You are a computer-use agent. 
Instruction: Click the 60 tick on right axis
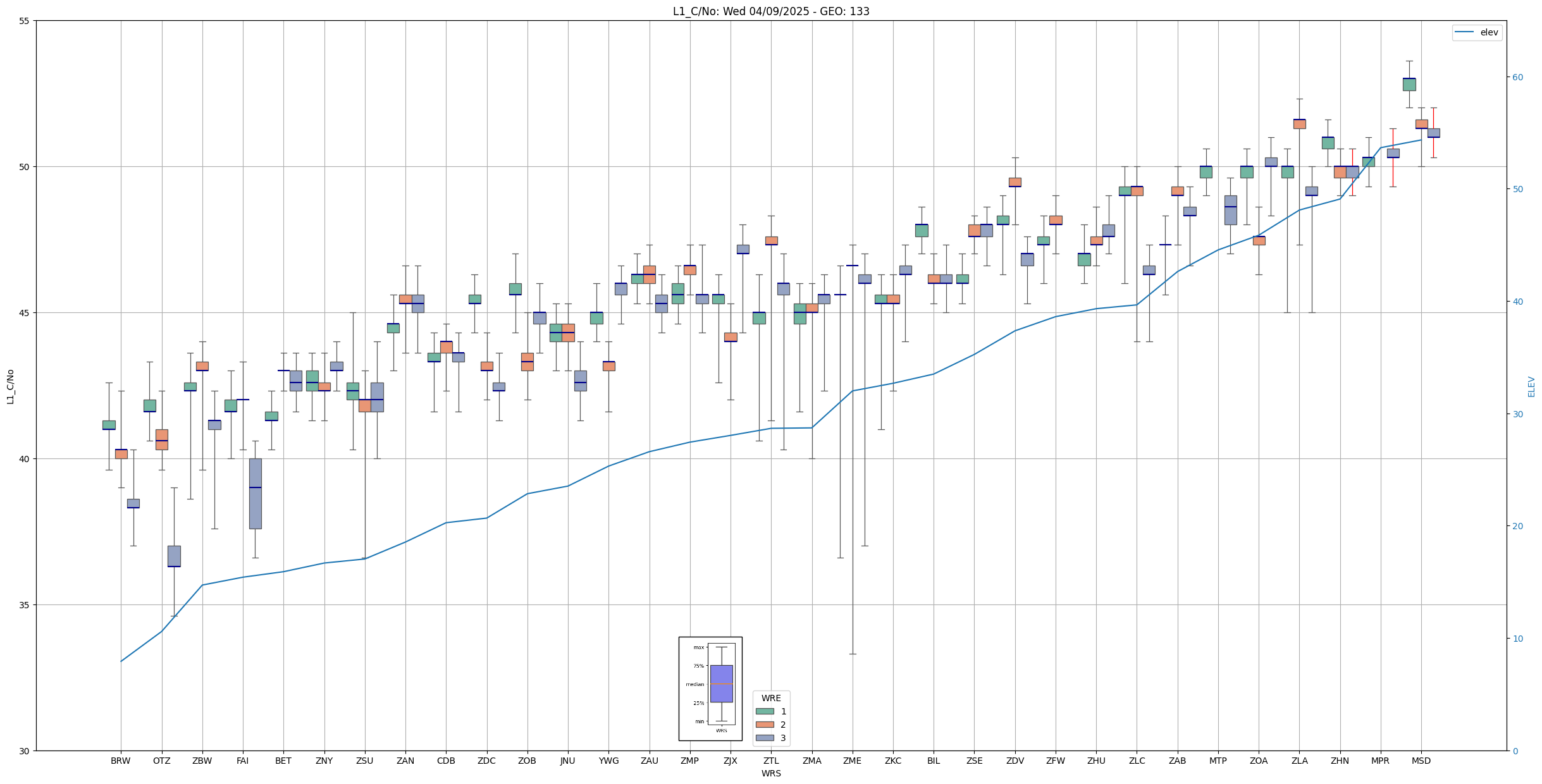pos(1517,77)
